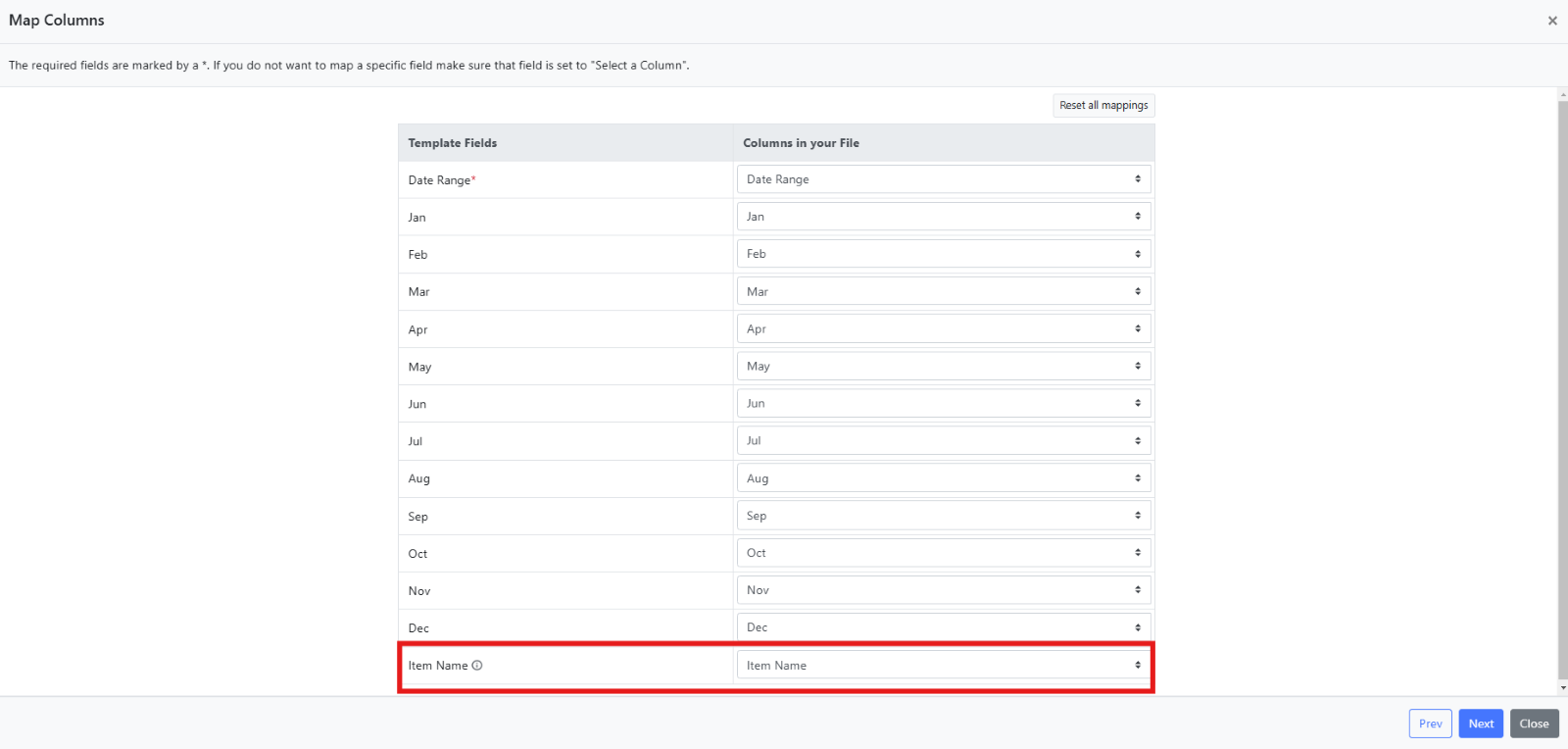Open the Jul column mapping dropdown
Viewport: 1568px width, 749px height.
(944, 440)
